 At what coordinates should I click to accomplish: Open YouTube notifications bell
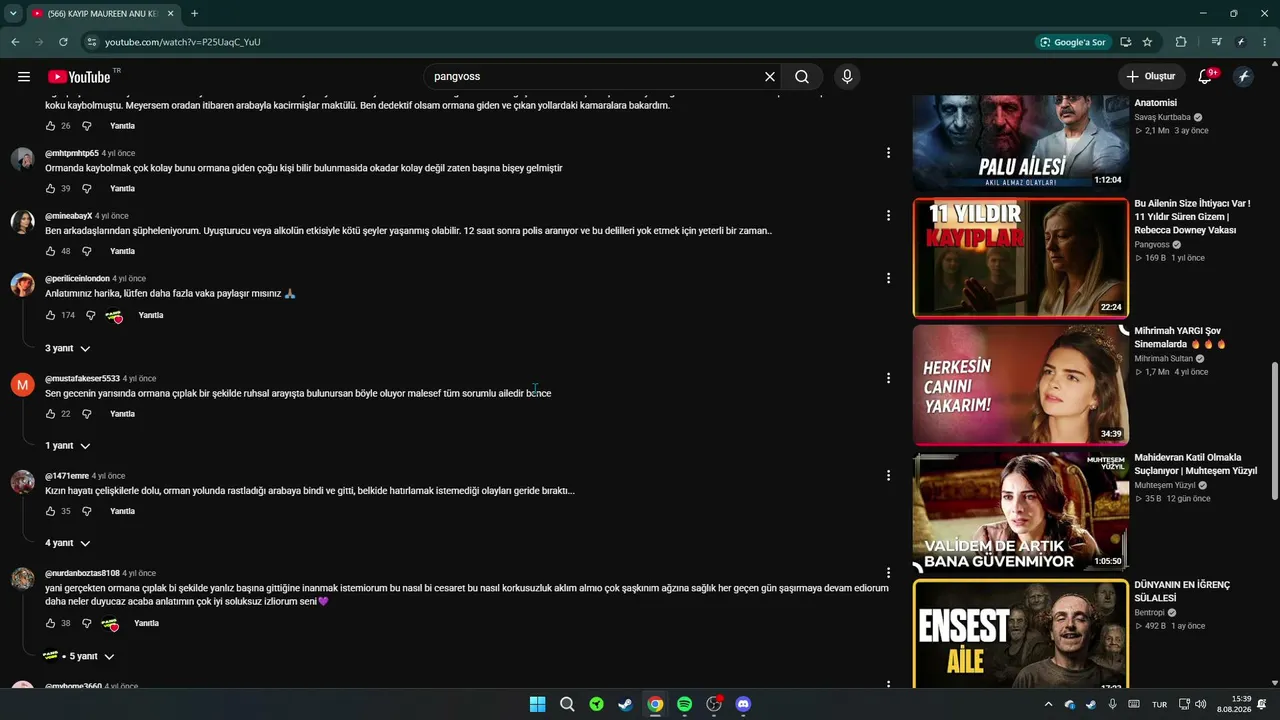click(1205, 77)
